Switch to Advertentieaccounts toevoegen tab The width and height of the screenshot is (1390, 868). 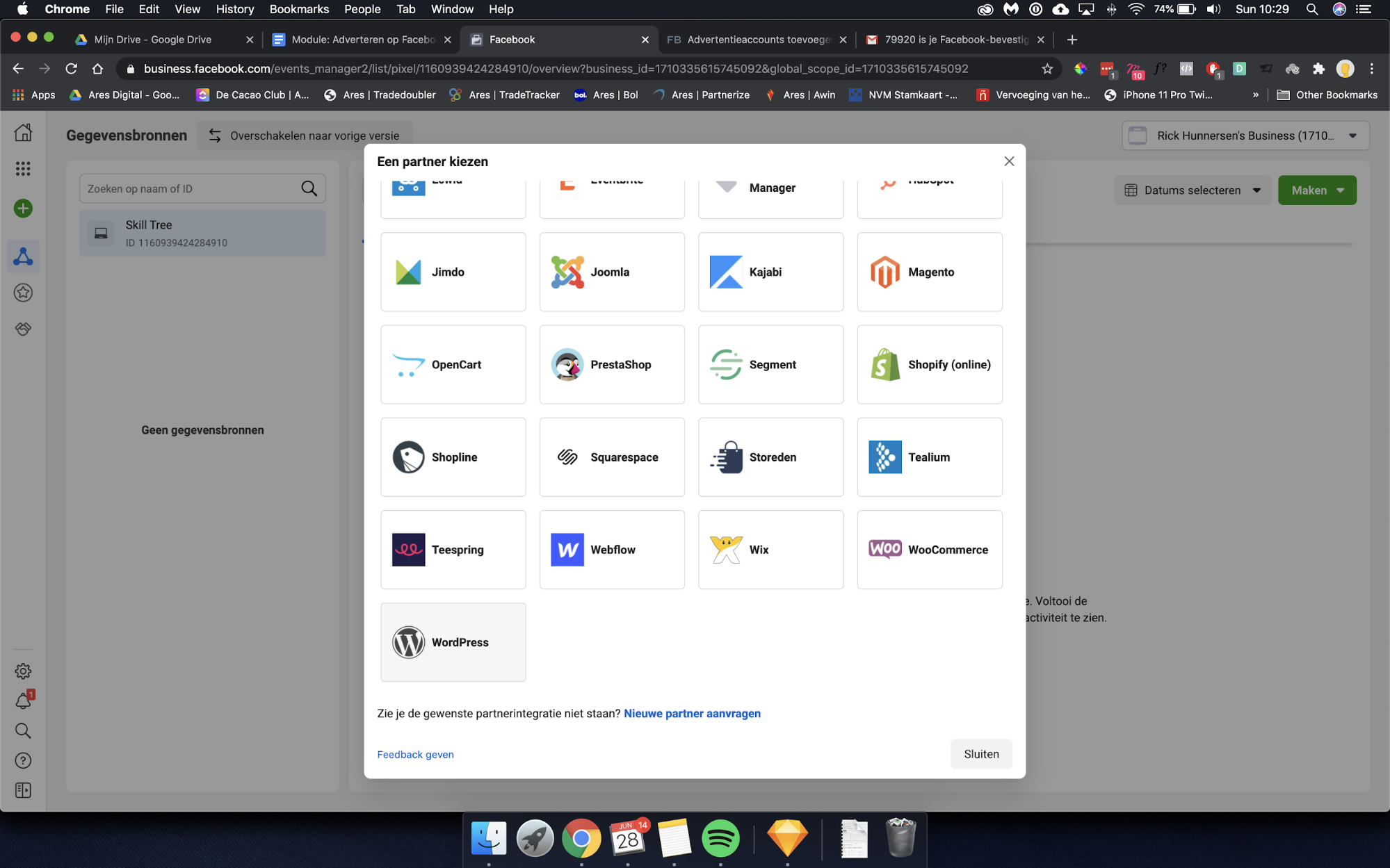(757, 40)
